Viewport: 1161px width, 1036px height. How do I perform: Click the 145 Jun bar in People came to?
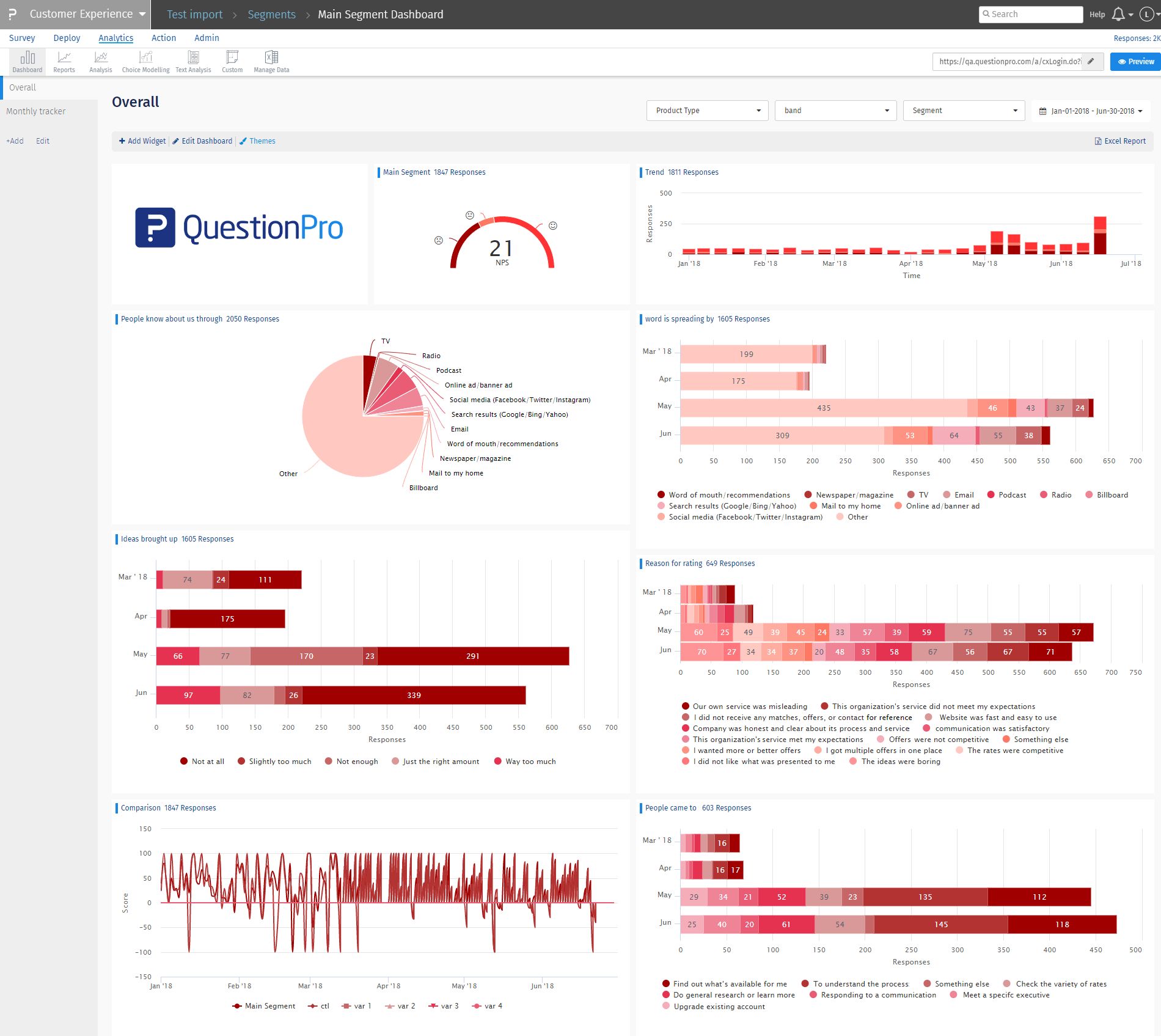pyautogui.click(x=941, y=924)
